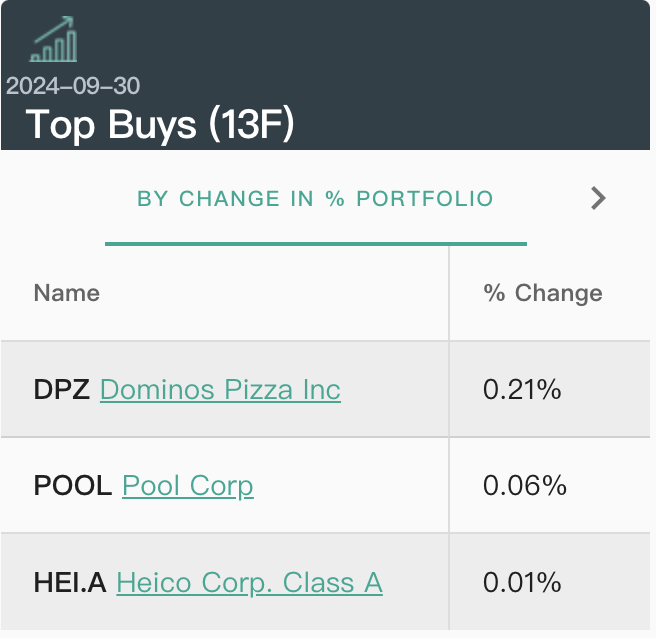Click the % Change column header
Screen dimensions: 656x638
(543, 293)
